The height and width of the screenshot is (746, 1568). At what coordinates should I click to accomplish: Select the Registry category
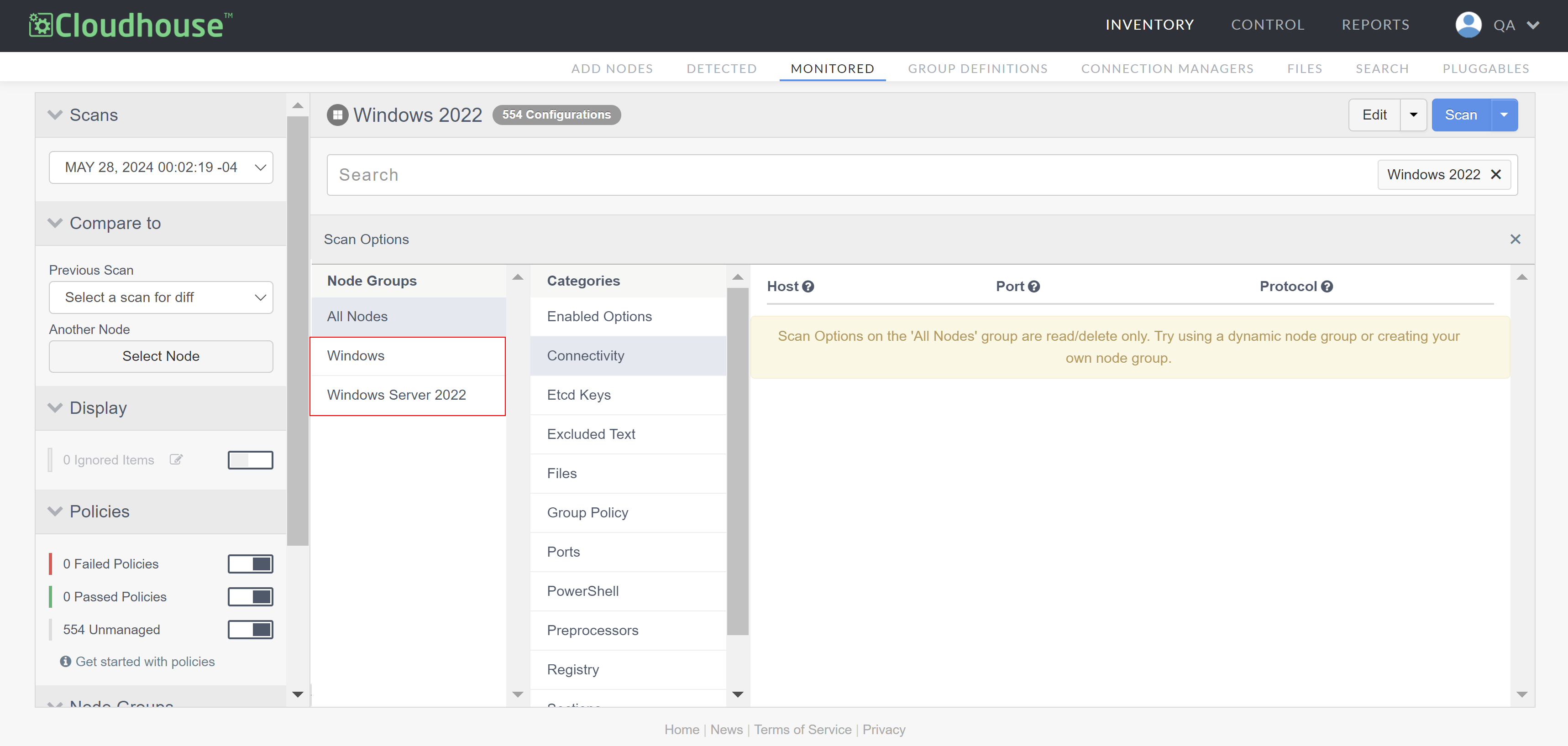[628, 670]
